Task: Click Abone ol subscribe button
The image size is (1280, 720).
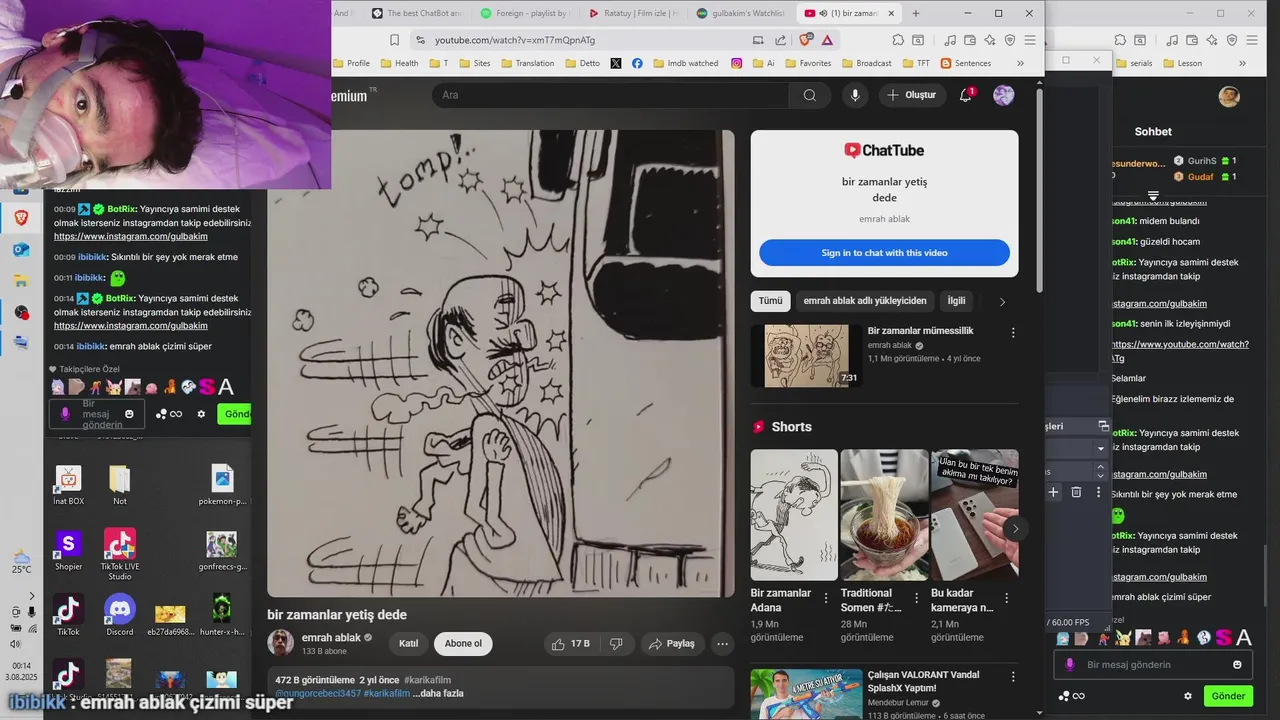Action: click(x=463, y=644)
